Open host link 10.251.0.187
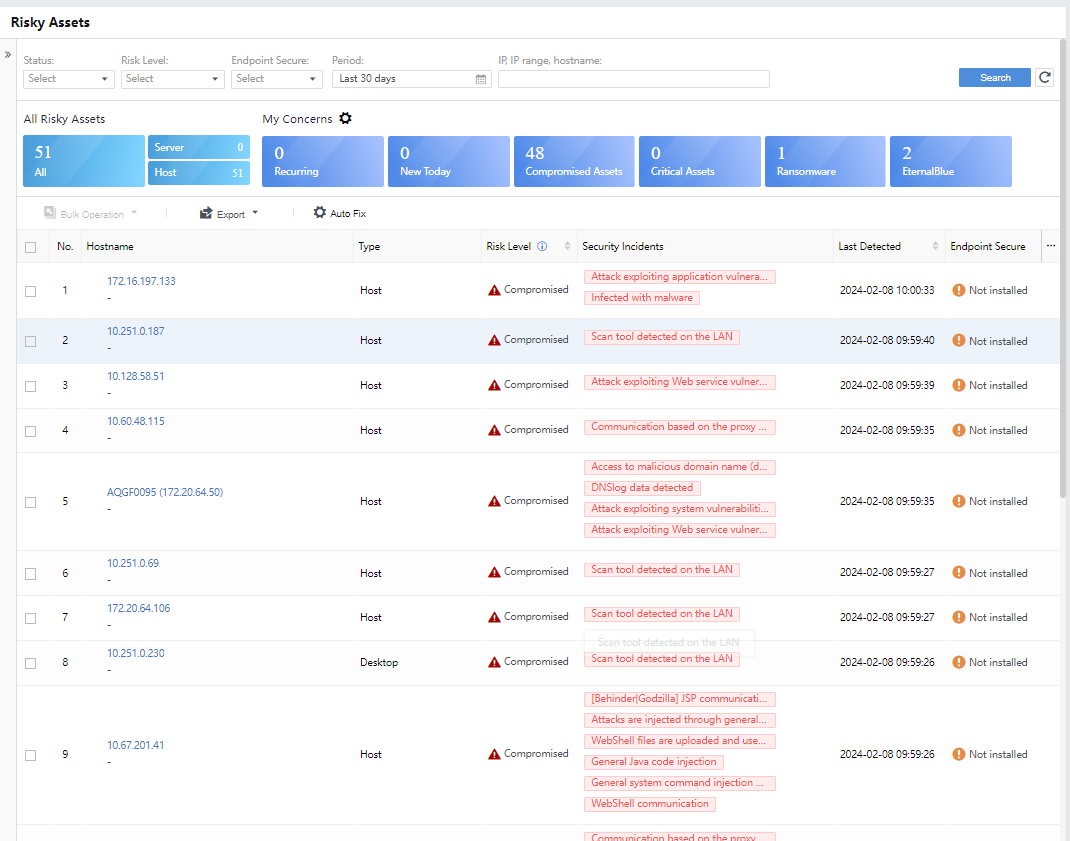1070x841 pixels. pos(136,331)
